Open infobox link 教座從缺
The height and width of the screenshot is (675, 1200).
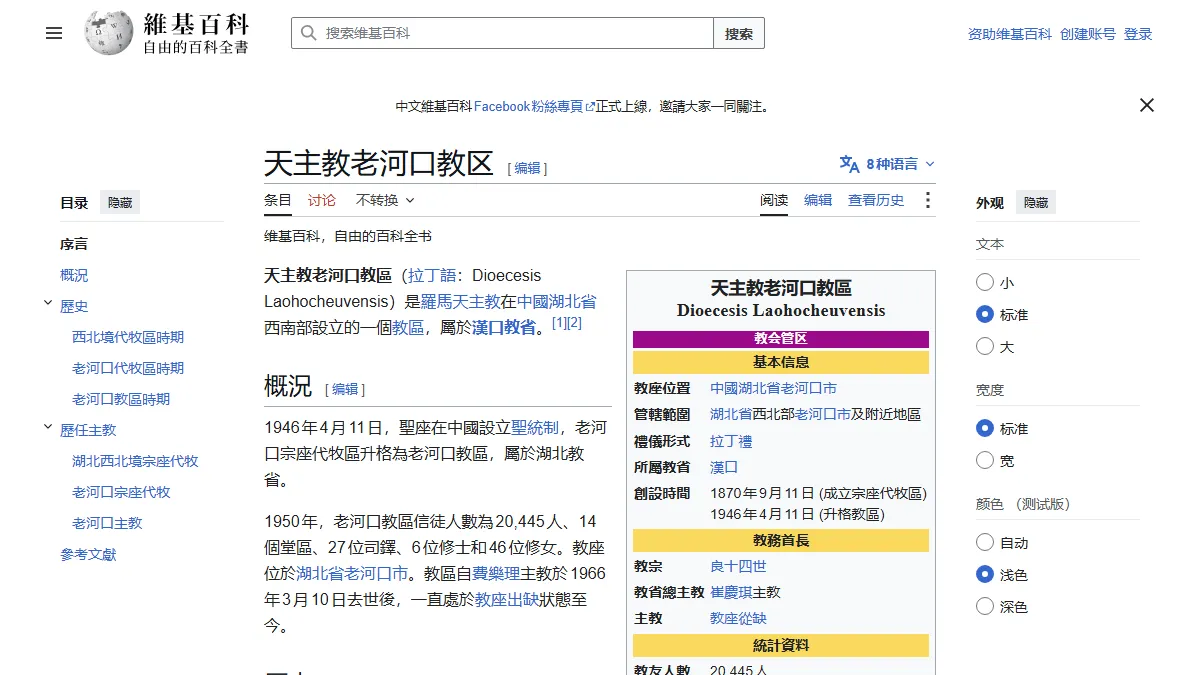point(738,618)
